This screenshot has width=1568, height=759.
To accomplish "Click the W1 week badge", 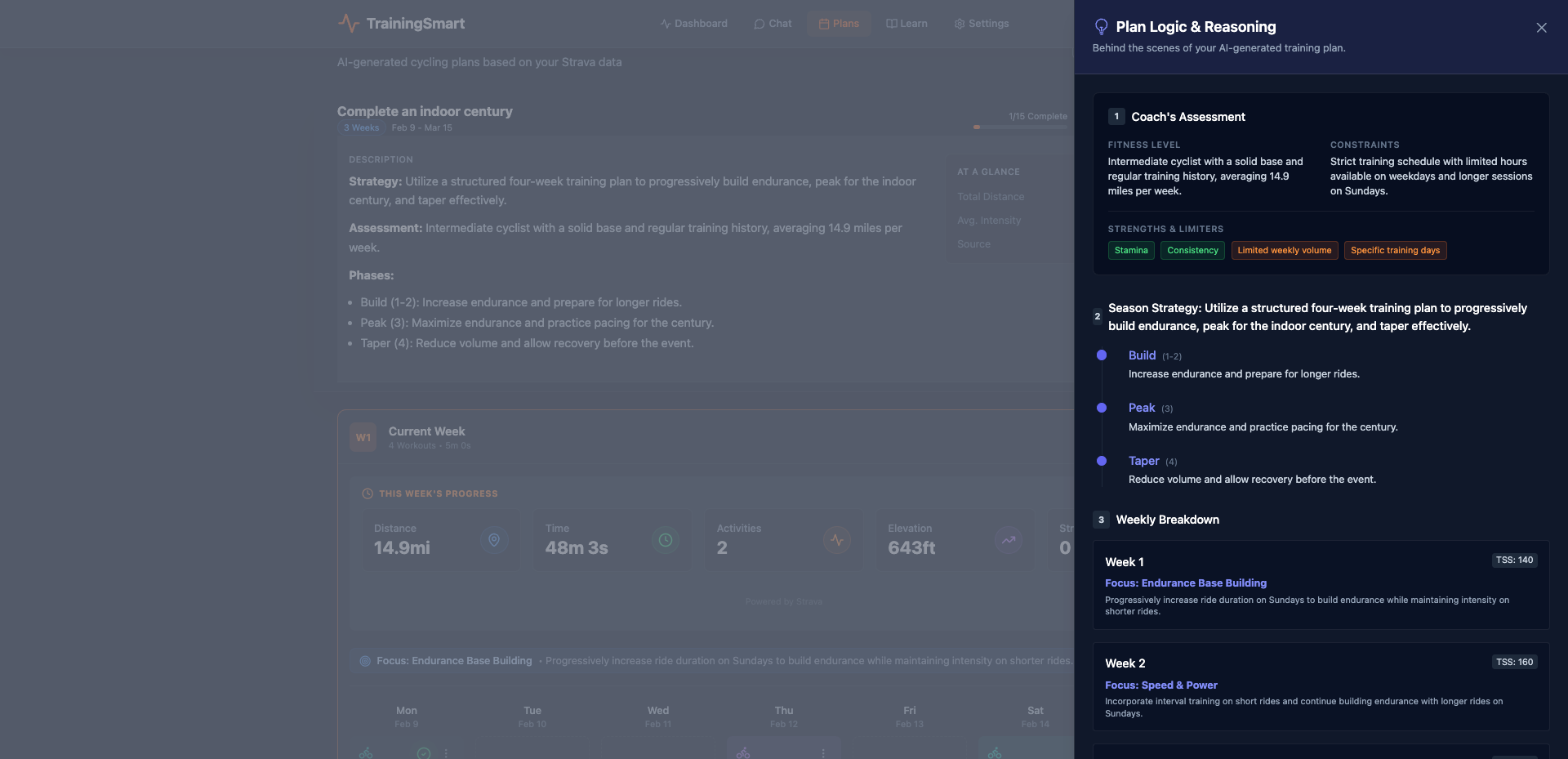I will point(363,437).
